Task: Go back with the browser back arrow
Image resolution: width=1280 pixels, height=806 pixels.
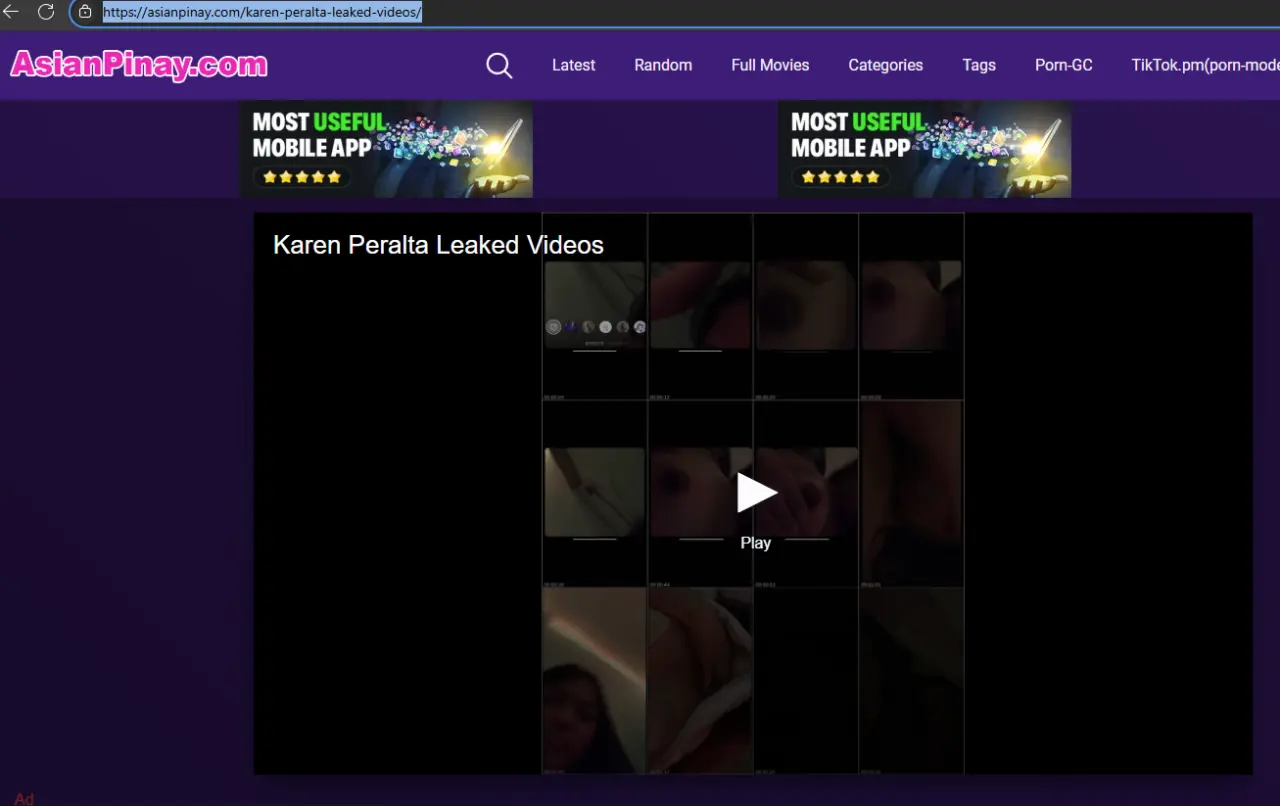Action: 11,12
